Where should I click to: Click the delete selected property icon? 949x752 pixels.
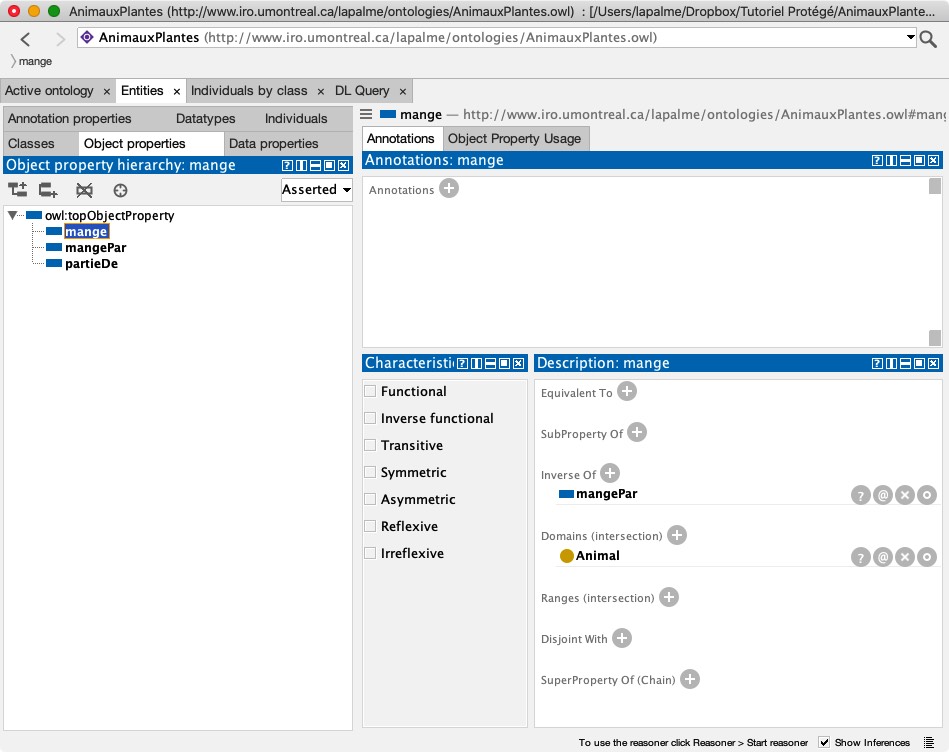coord(85,190)
